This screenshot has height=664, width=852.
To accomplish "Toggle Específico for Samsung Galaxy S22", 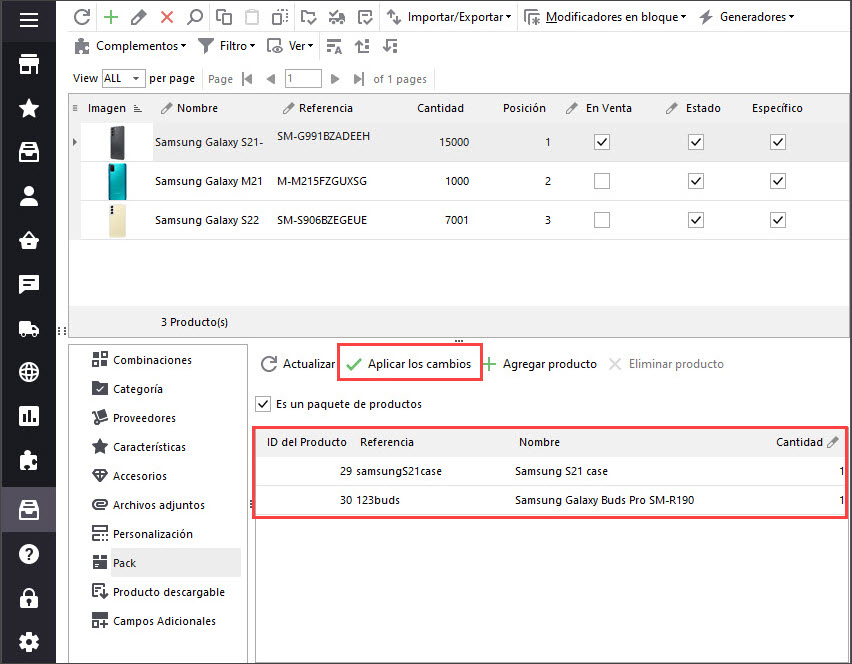I will click(x=778, y=220).
